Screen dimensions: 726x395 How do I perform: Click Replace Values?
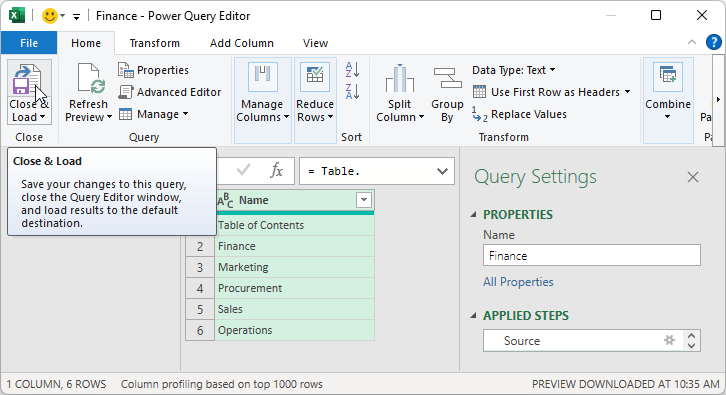coord(519,114)
